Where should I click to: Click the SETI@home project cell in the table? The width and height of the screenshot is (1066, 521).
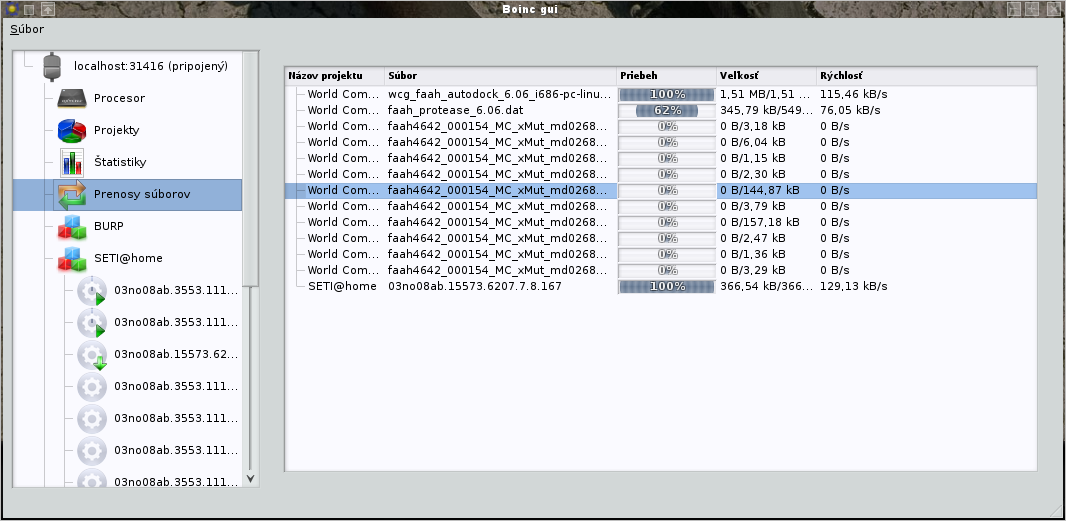click(342, 286)
